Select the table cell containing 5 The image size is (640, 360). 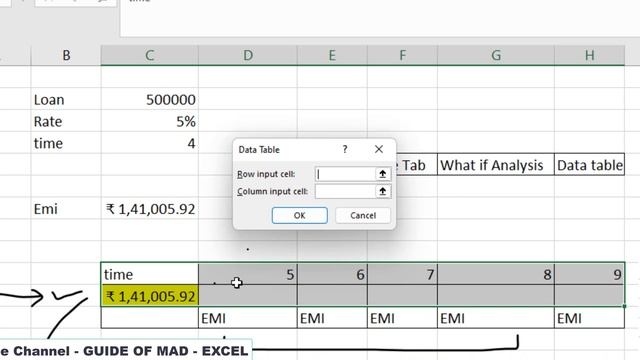click(248, 274)
